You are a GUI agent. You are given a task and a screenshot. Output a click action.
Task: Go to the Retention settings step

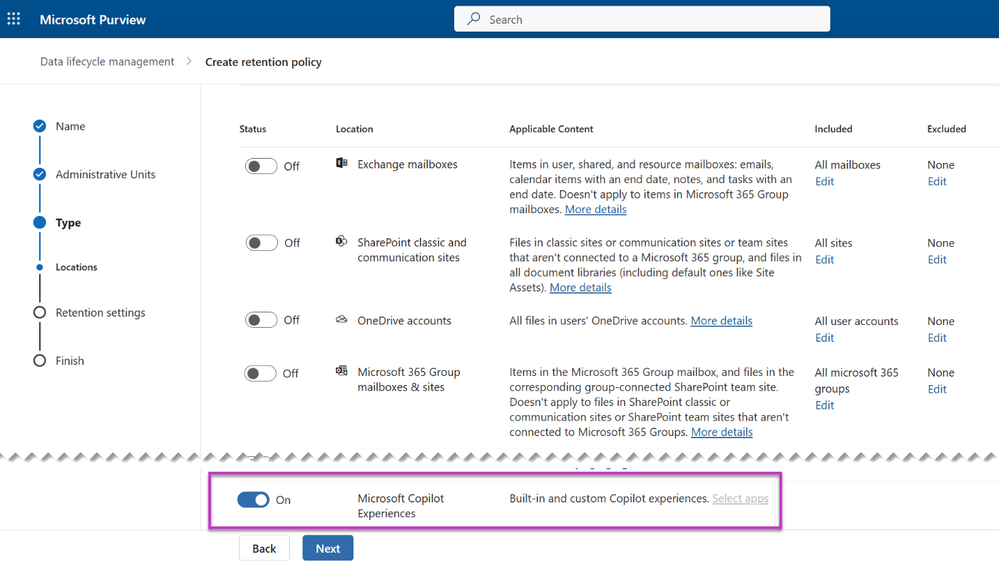click(x=100, y=313)
